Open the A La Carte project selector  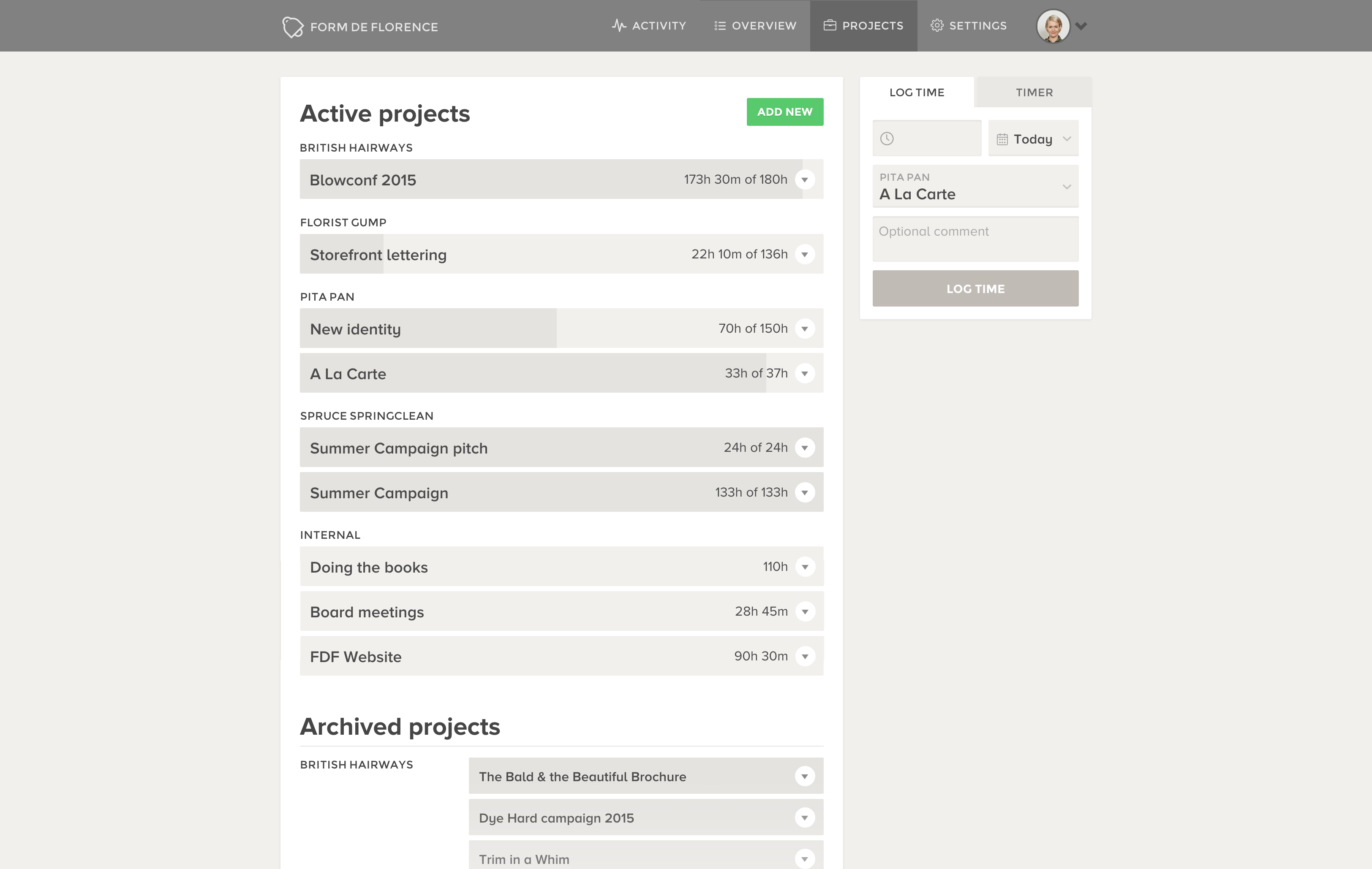tap(975, 187)
